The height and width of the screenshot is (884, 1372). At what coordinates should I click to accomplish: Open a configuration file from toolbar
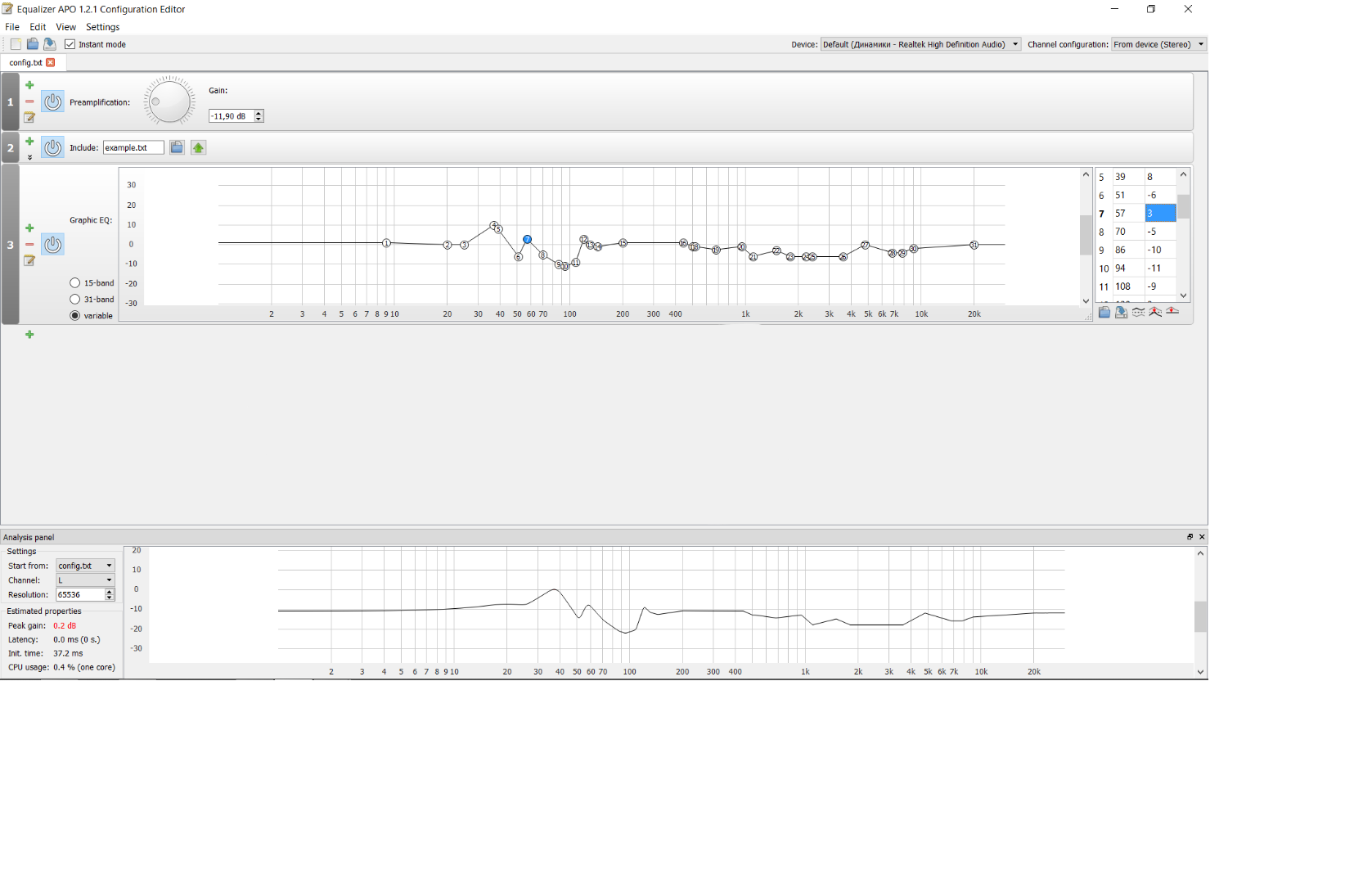tap(33, 44)
